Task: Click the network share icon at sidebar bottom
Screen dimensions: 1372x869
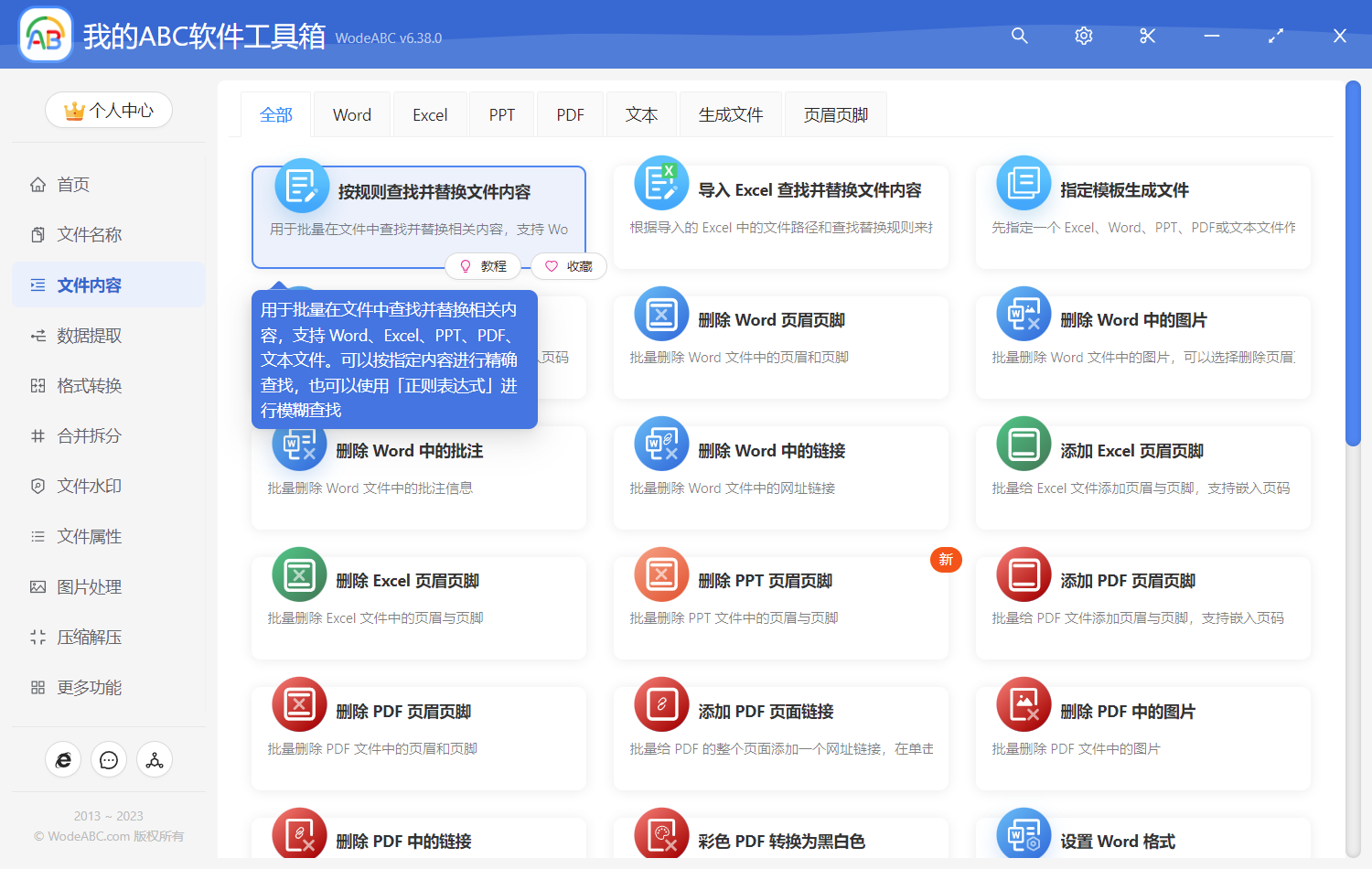Action: pos(155,760)
